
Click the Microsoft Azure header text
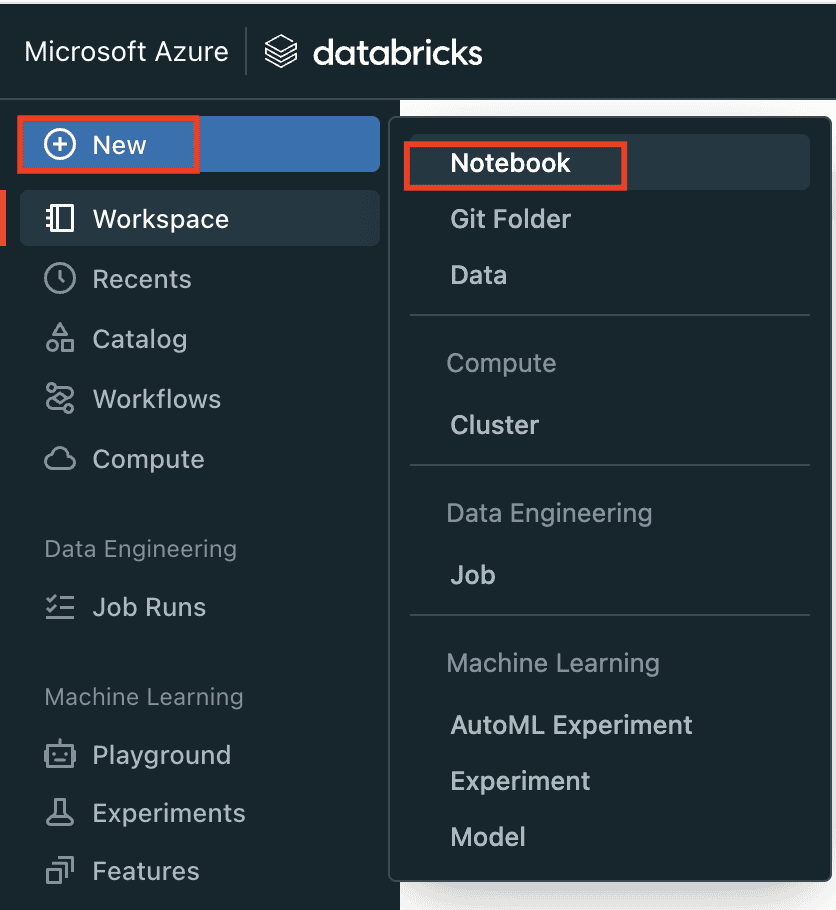point(126,52)
